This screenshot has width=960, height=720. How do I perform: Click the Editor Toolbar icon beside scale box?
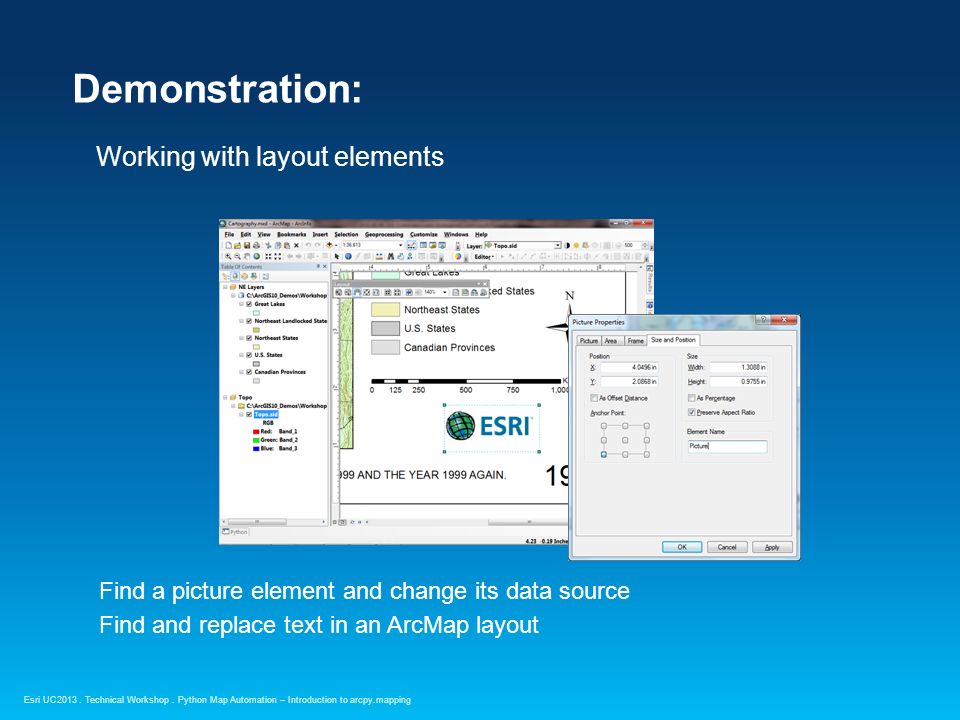411,246
